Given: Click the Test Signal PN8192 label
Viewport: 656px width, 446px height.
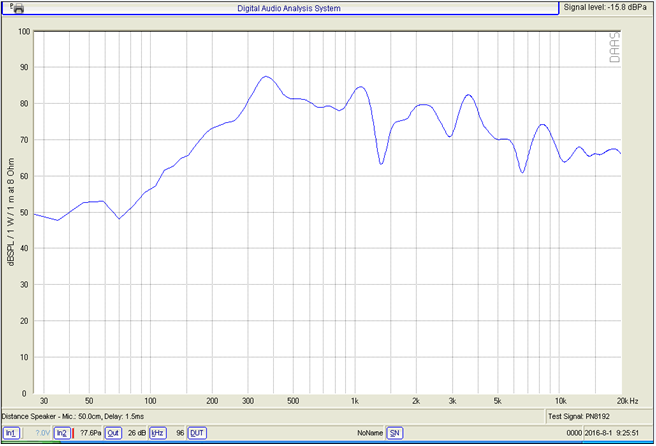Looking at the screenshot, I should (x=584, y=416).
